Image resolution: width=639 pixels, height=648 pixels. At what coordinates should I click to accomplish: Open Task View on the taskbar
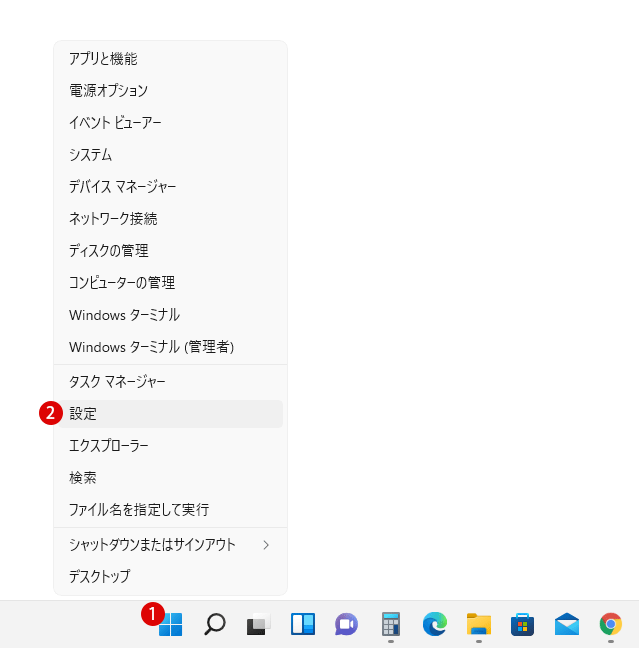(x=259, y=624)
